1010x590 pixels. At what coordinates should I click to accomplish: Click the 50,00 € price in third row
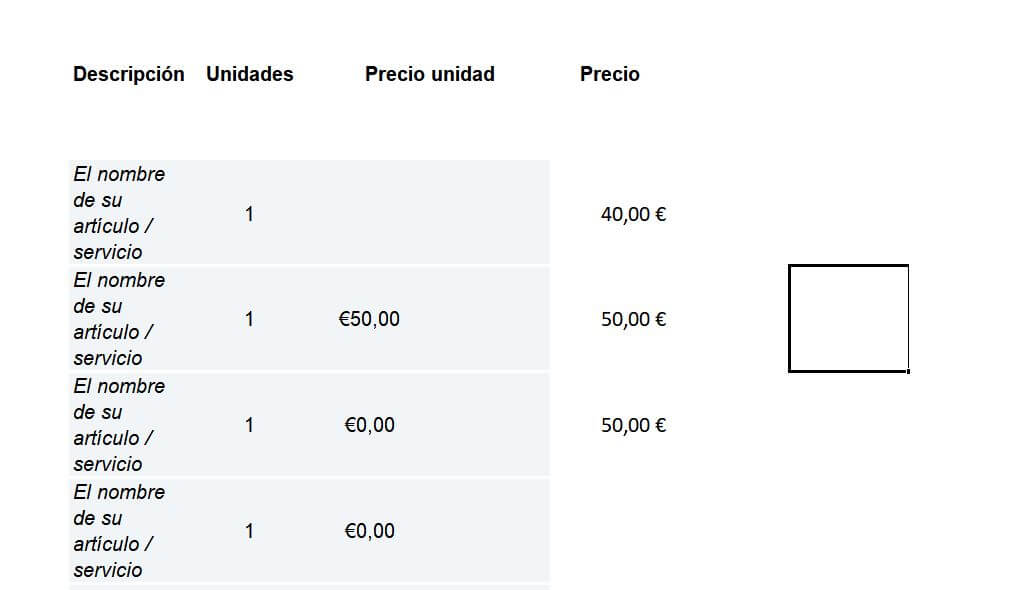[633, 426]
